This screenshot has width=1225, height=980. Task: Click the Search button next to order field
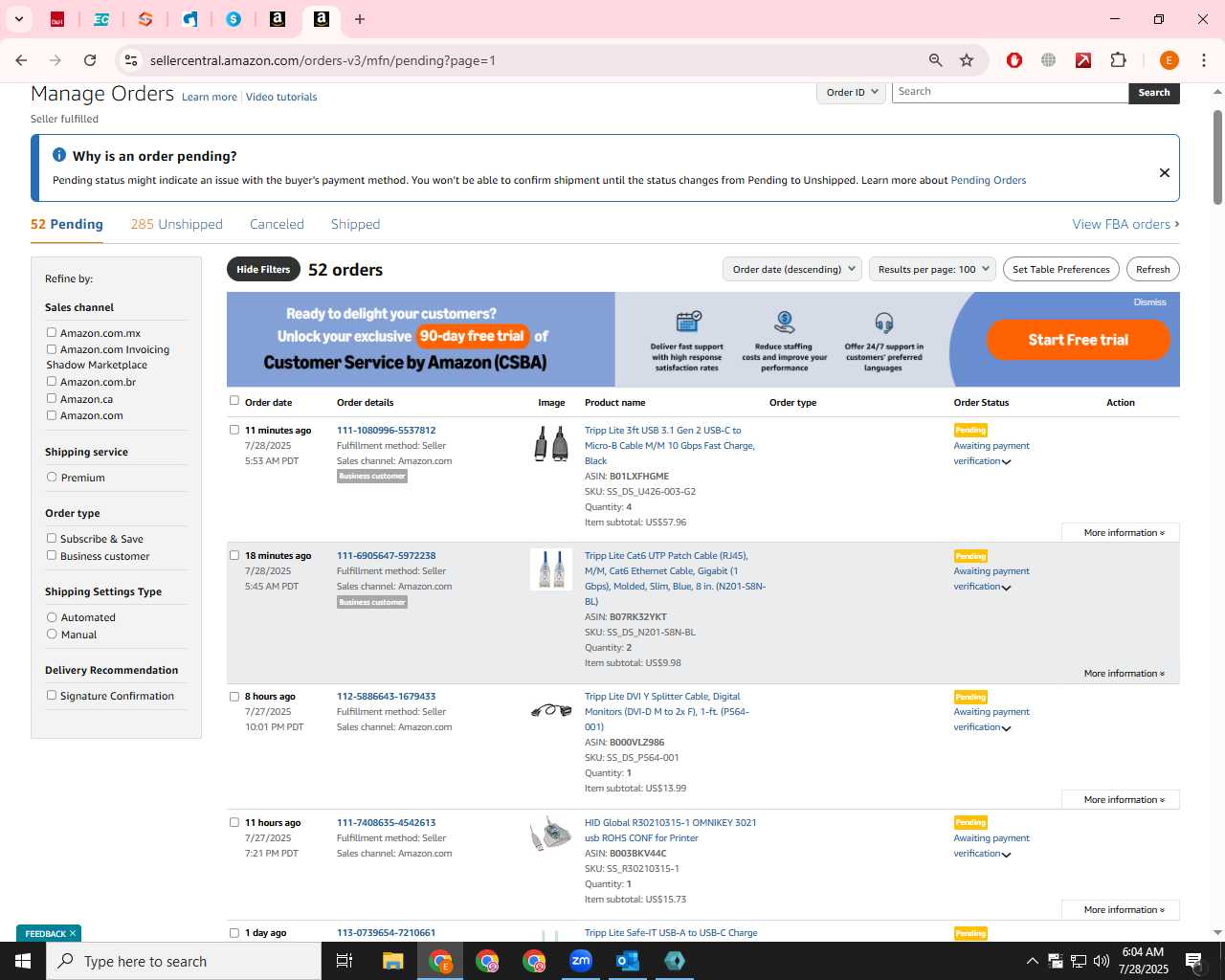[x=1154, y=92]
